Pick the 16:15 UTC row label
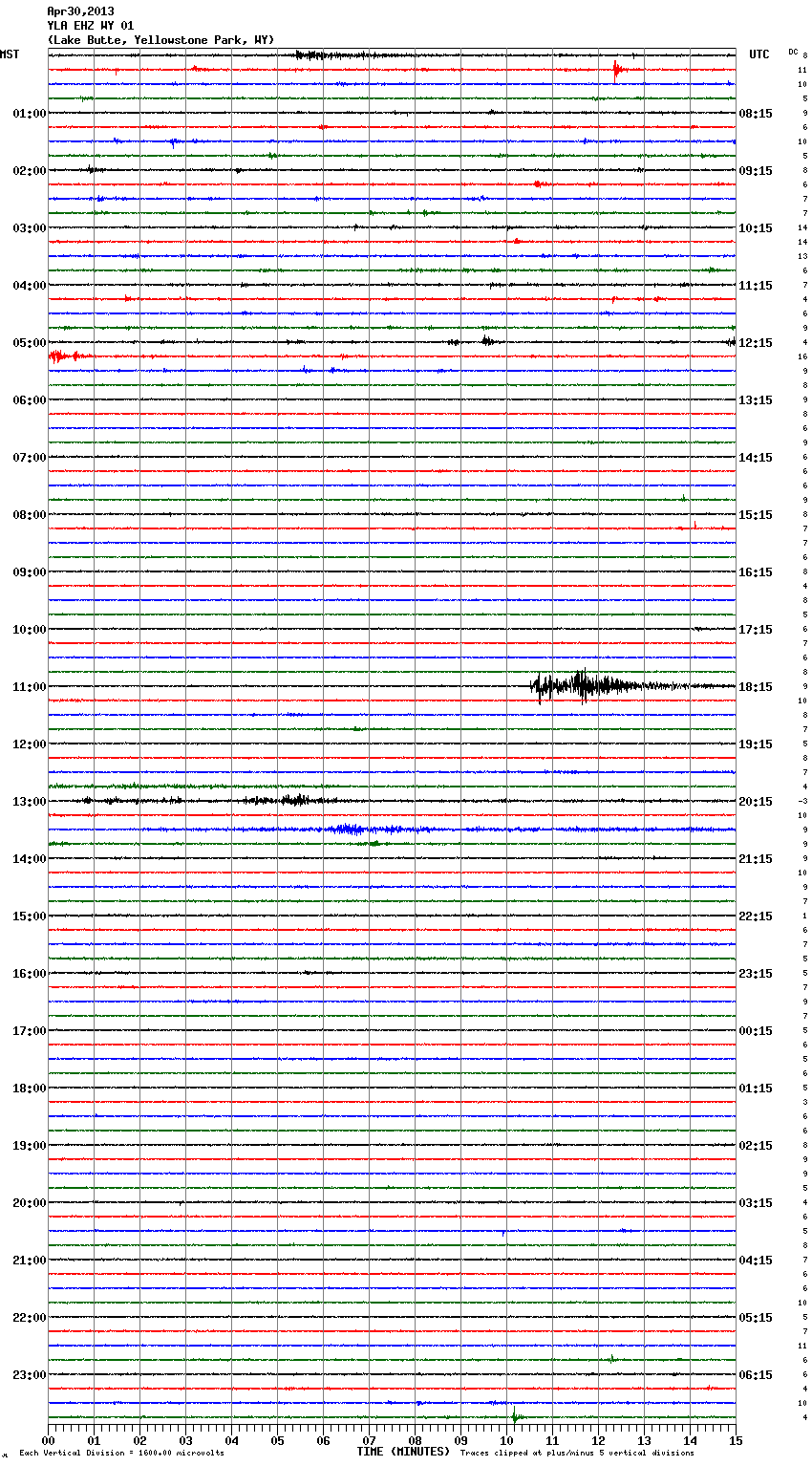812x1466 pixels. (756, 572)
